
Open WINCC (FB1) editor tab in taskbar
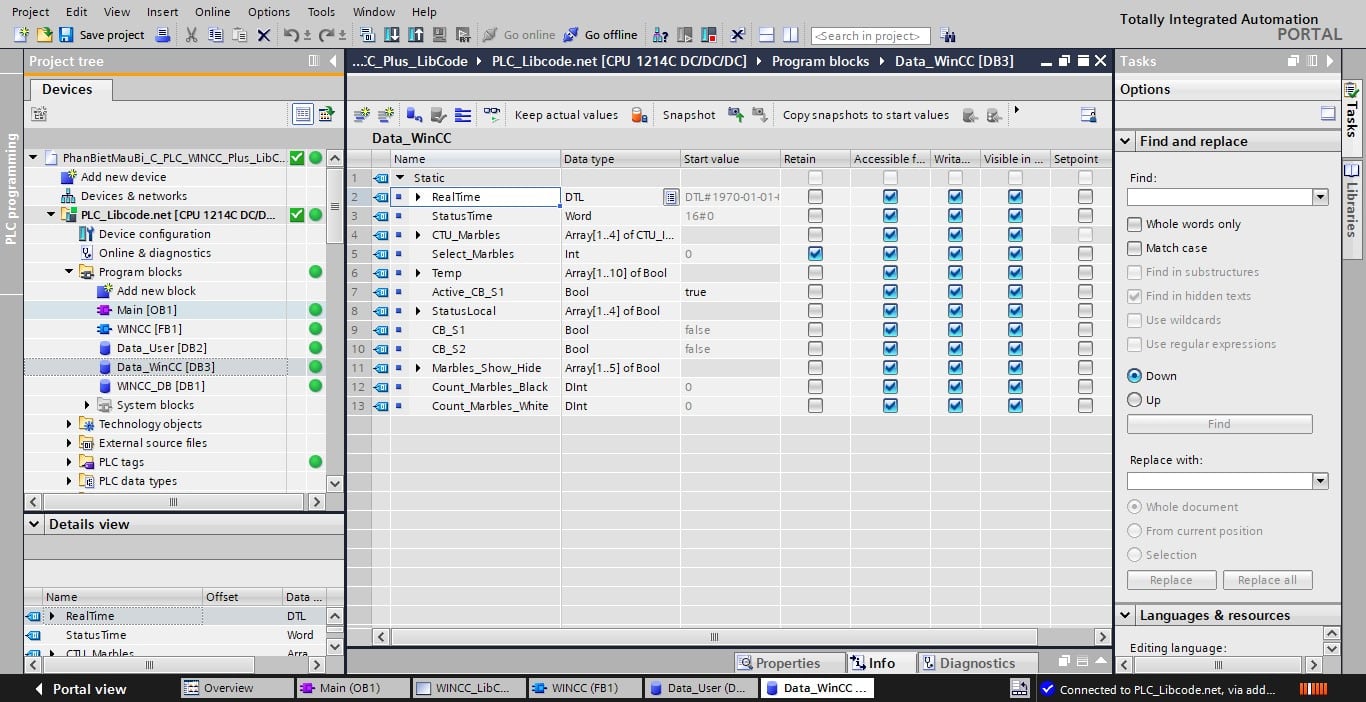[x=584, y=688]
